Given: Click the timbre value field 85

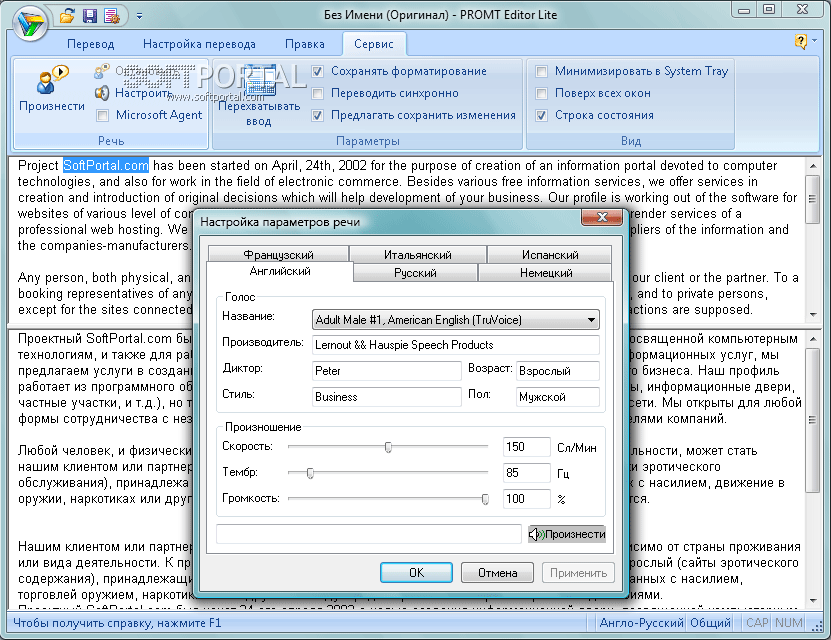Looking at the screenshot, I should click(x=526, y=473).
